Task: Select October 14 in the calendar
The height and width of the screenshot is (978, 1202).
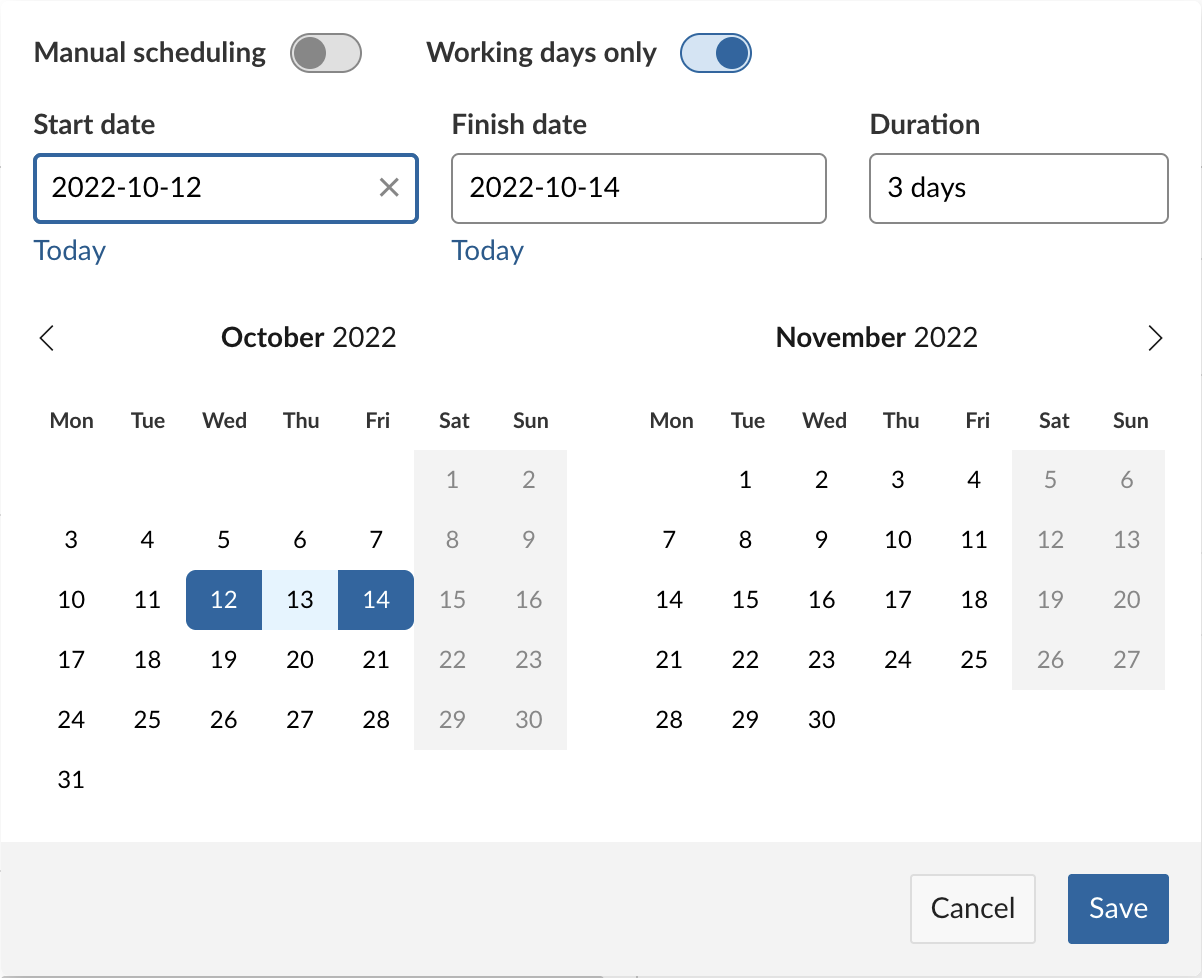Action: pos(376,600)
